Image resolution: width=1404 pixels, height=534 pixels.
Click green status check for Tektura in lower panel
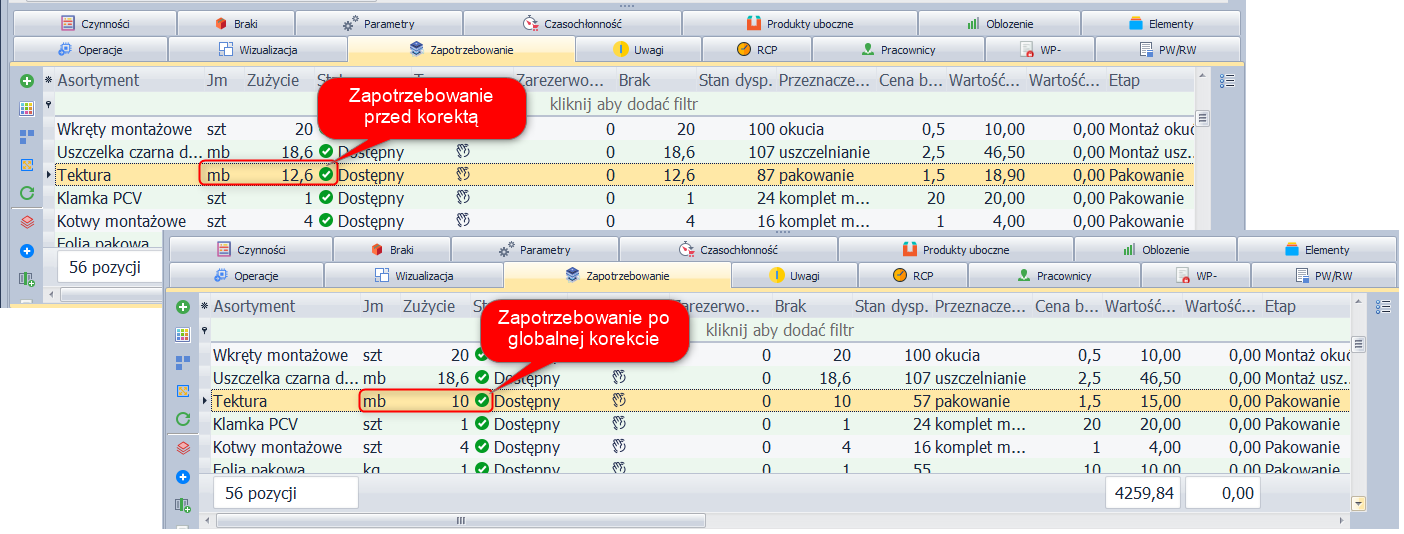(482, 401)
